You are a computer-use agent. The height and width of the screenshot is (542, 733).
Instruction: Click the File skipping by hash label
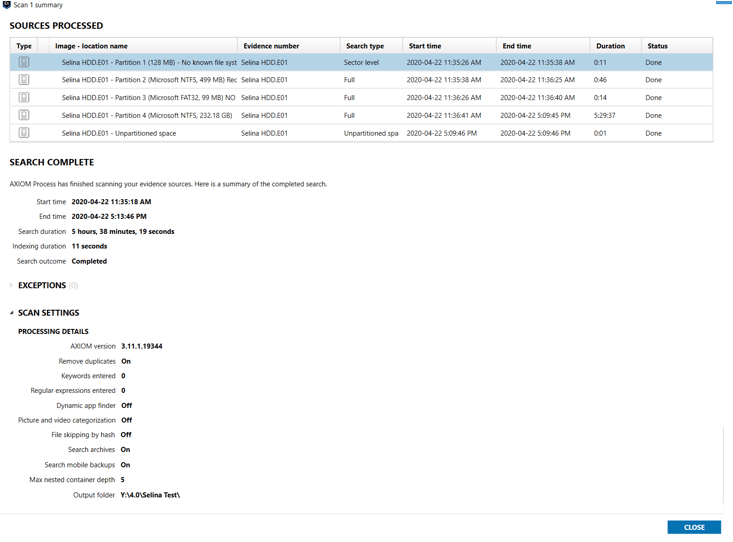[x=83, y=435]
